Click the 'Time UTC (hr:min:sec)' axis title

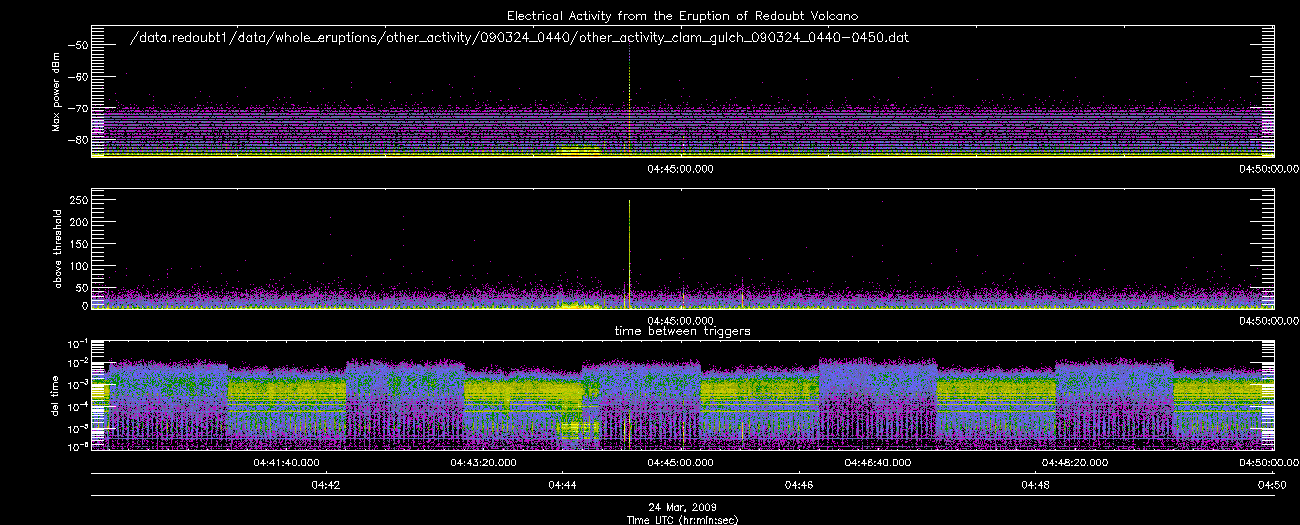point(682,519)
